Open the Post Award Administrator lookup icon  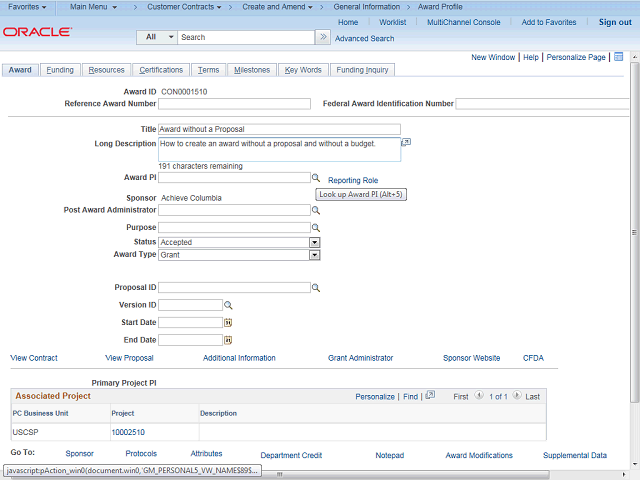click(x=315, y=211)
